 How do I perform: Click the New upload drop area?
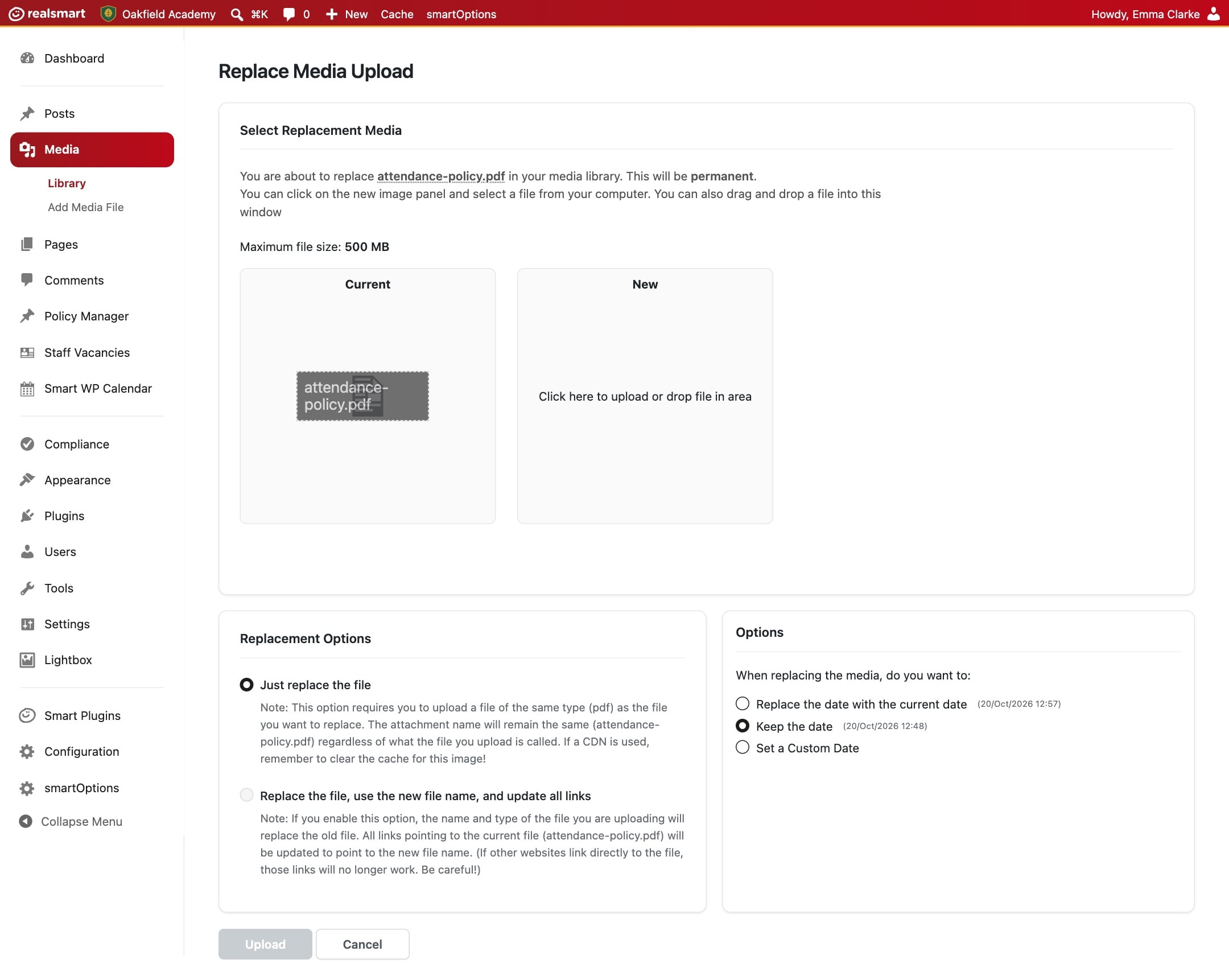[x=645, y=396]
